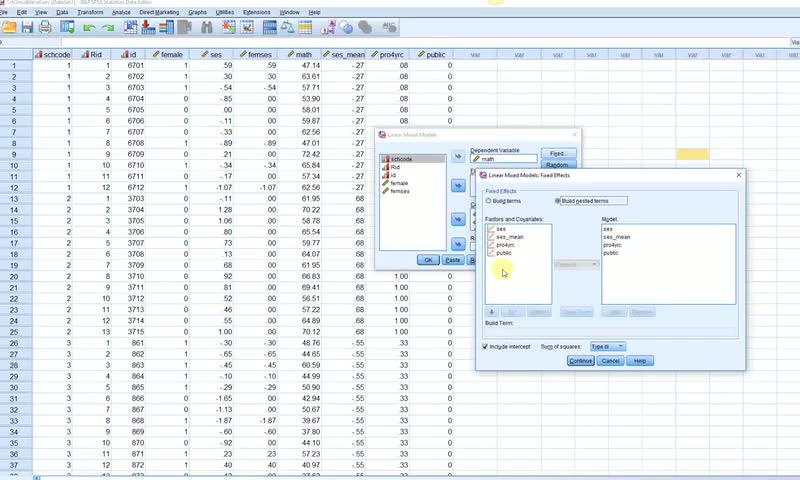Click the Insert cases toolbar icon
Viewport: 800px width, 480px height.
click(229, 27)
